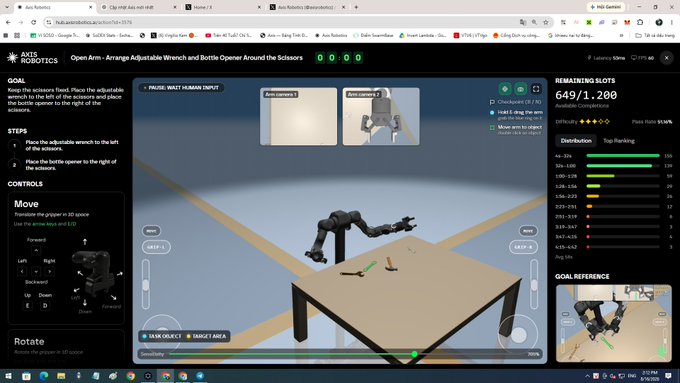Adjust the left vertical gripper slider
Viewport: 680px width, 383px height.
coord(146,284)
